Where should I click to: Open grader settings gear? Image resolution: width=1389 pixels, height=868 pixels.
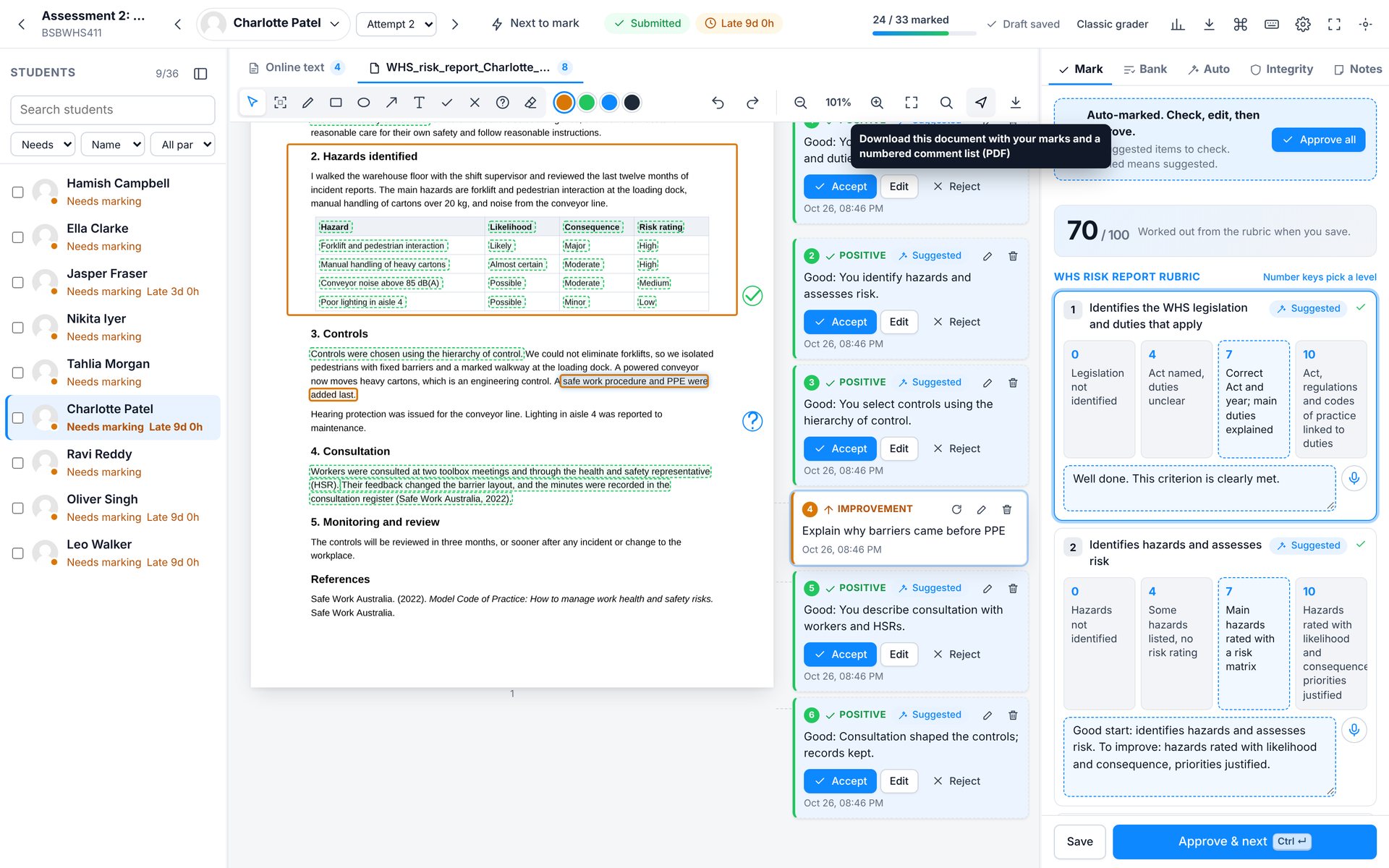pyautogui.click(x=1303, y=24)
